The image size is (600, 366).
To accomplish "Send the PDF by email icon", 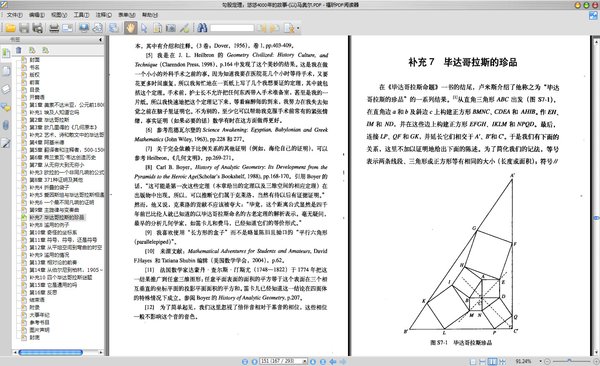I will tap(67, 28).
